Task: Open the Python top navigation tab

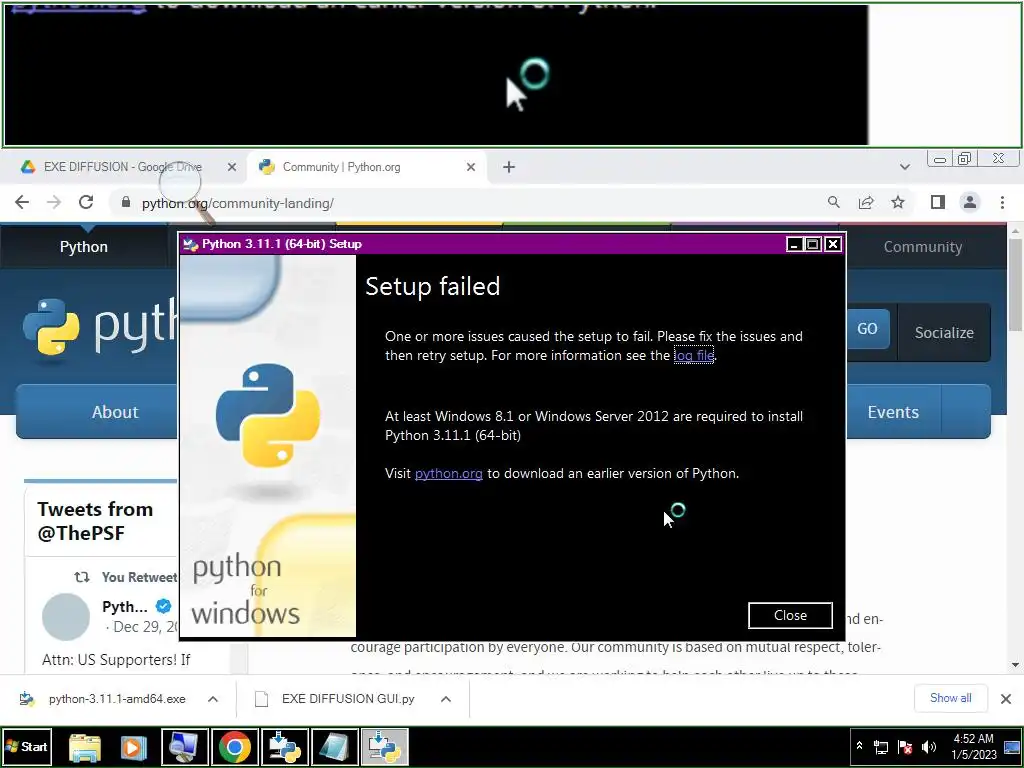Action: [84, 247]
